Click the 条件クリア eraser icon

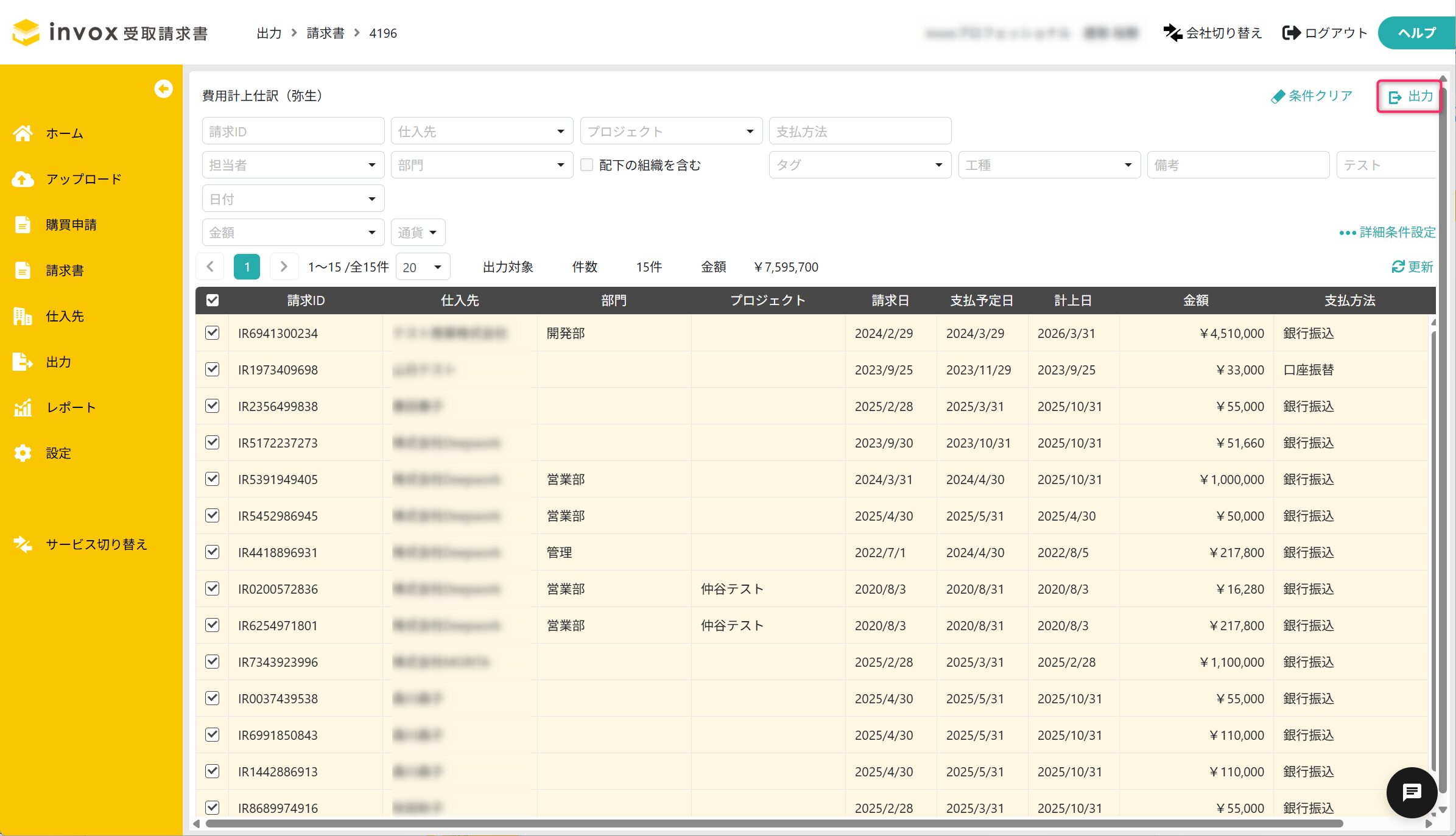coord(1278,96)
